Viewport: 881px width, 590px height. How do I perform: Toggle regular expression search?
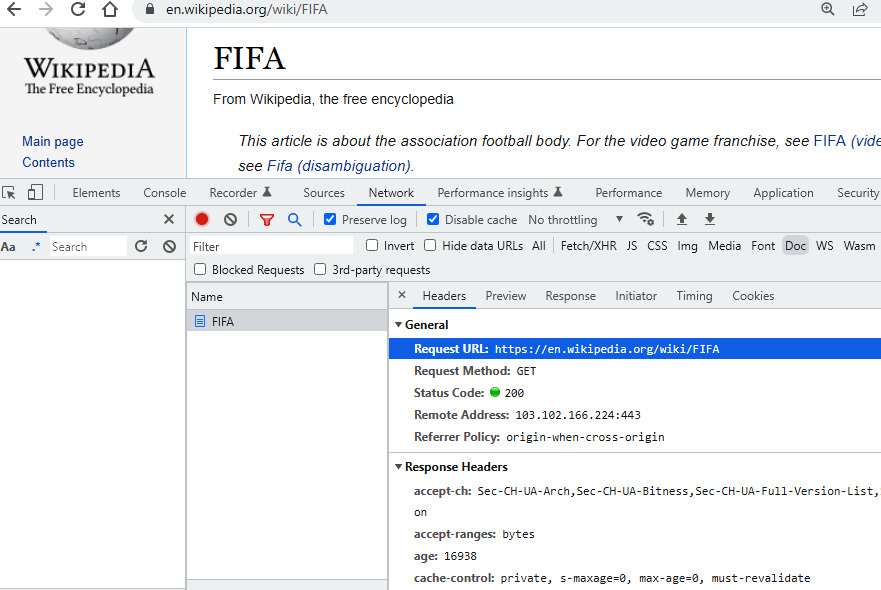(36, 246)
